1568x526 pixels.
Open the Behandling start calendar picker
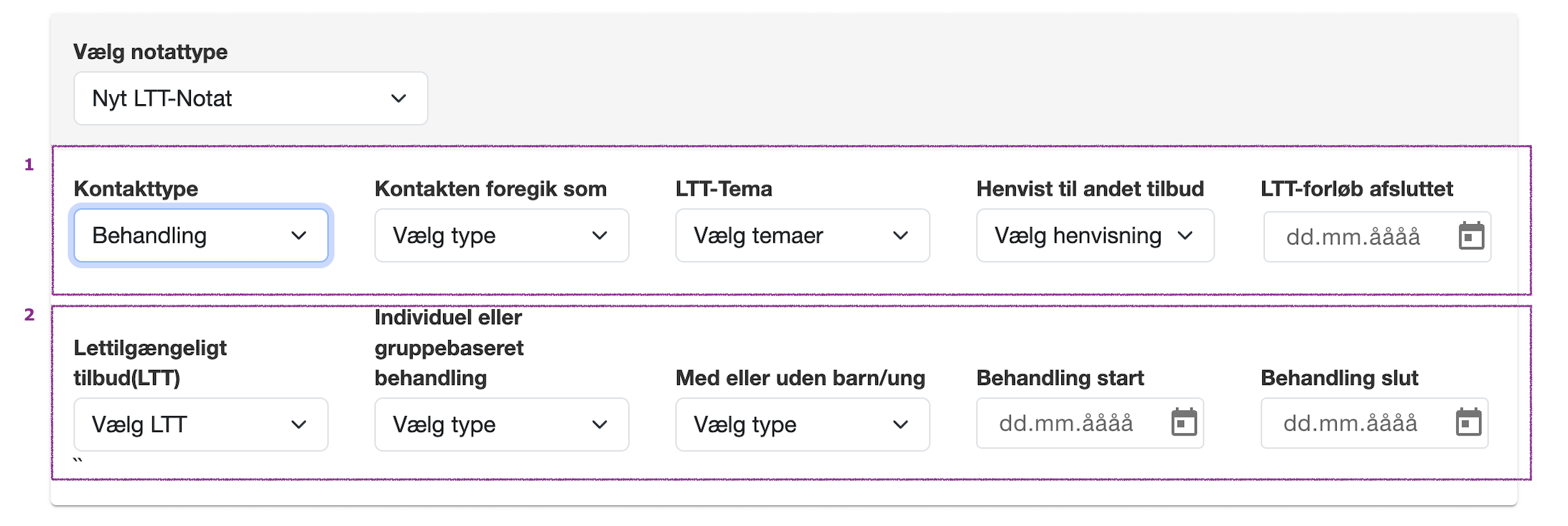point(1184,423)
